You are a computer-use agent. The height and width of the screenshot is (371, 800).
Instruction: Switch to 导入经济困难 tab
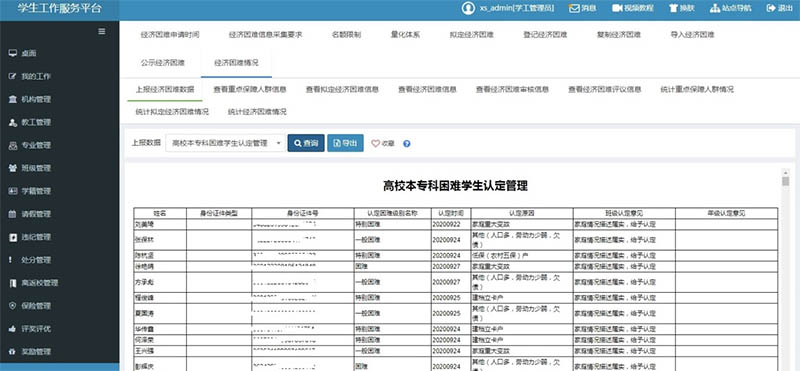tap(692, 35)
